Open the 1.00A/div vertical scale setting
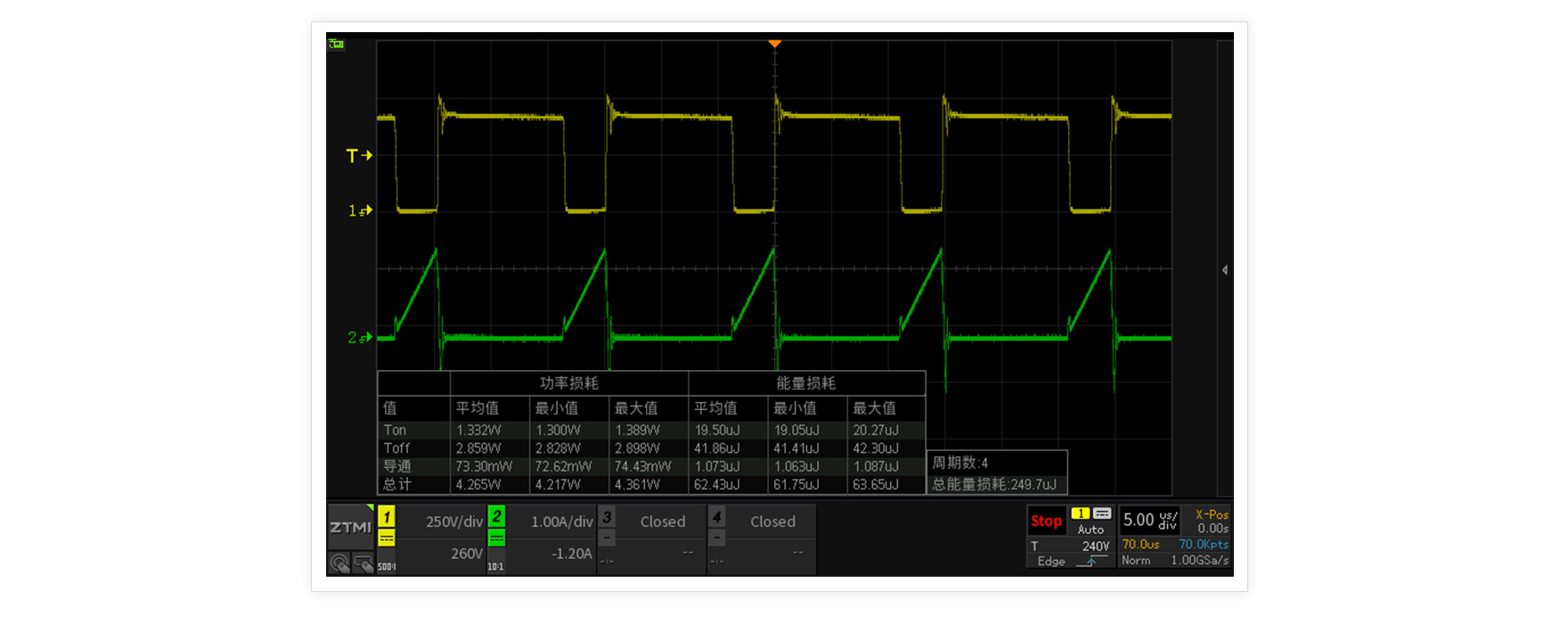Screen dimensions: 1568x624 pos(561,521)
